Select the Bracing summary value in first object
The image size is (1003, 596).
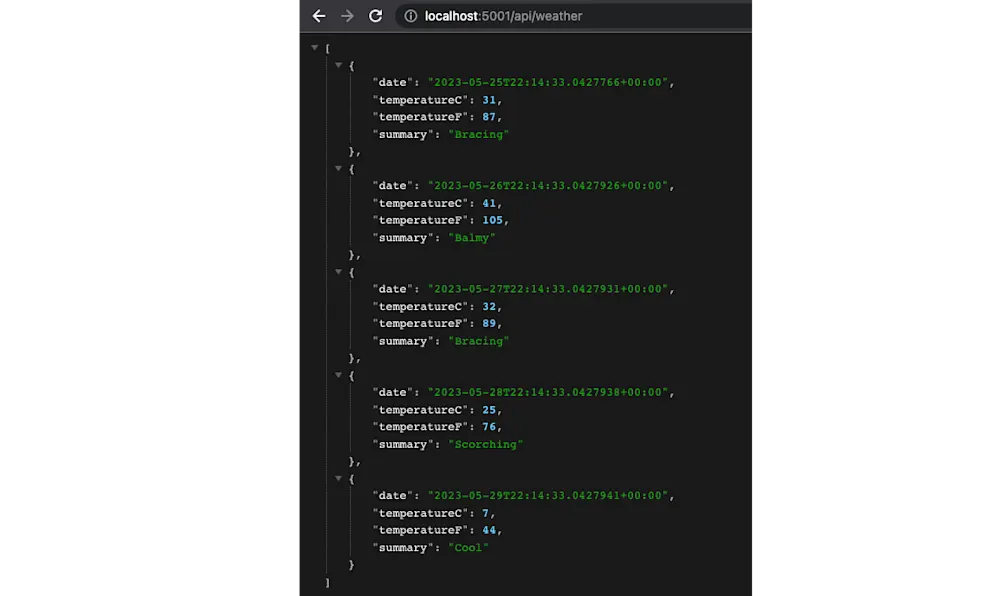click(x=478, y=134)
